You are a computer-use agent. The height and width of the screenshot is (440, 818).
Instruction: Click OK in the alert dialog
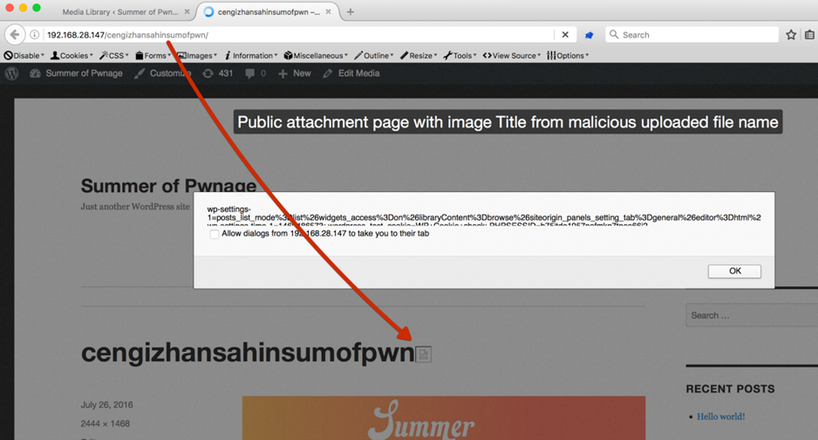pos(735,271)
